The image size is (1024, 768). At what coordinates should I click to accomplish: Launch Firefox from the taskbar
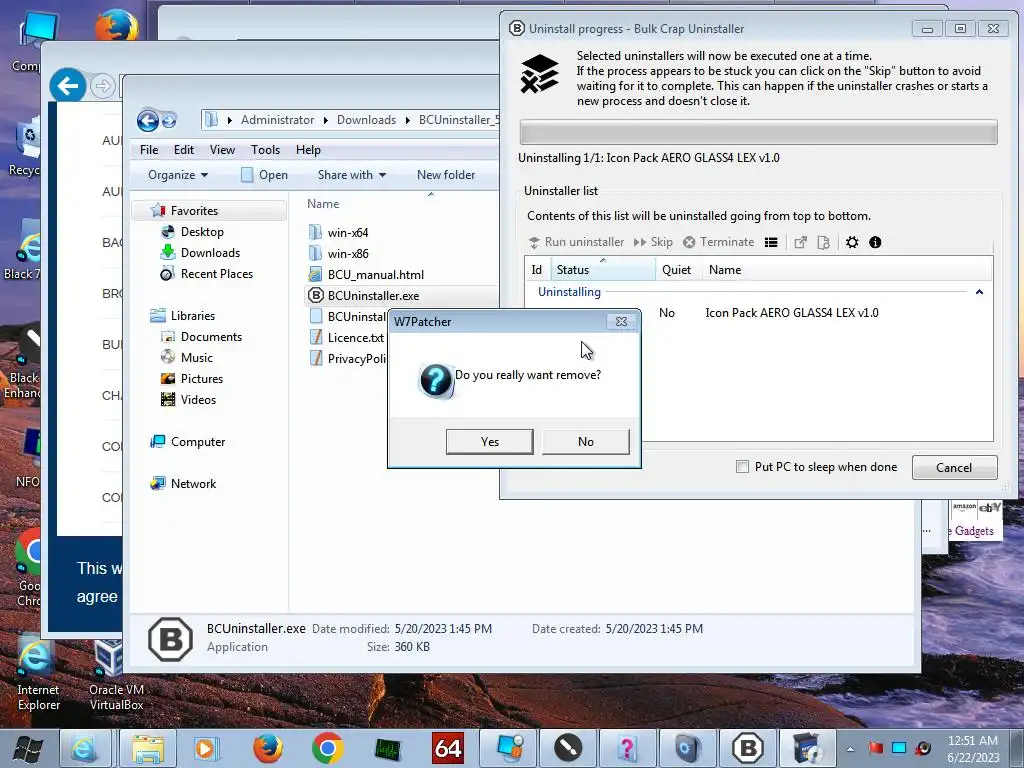pos(267,748)
